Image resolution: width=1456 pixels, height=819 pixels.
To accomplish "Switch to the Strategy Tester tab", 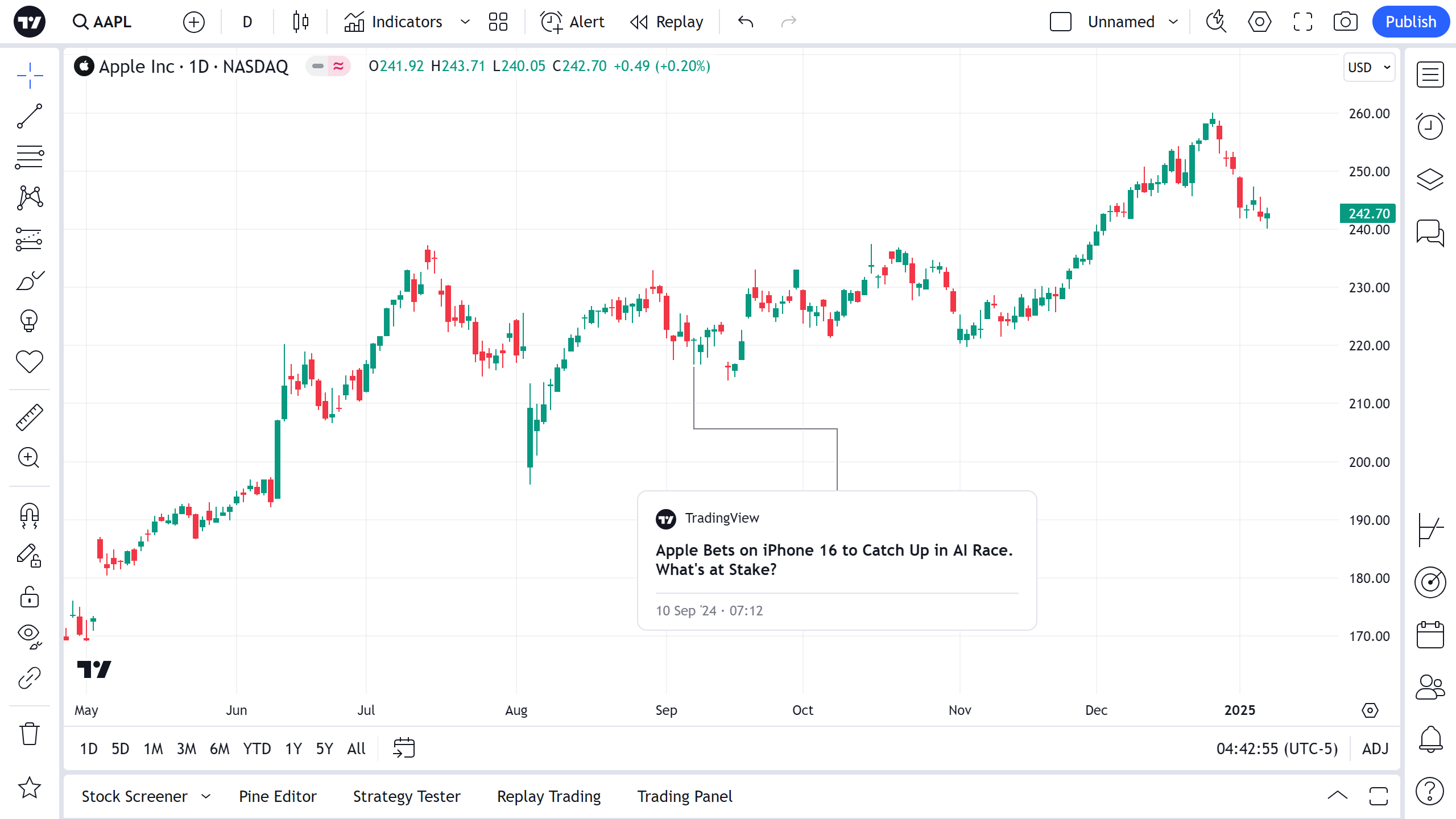I will click(407, 796).
